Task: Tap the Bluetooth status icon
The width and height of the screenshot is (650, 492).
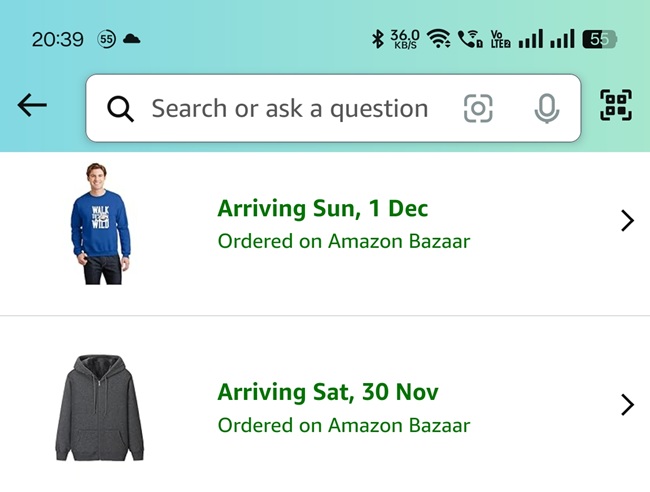Action: (x=378, y=39)
